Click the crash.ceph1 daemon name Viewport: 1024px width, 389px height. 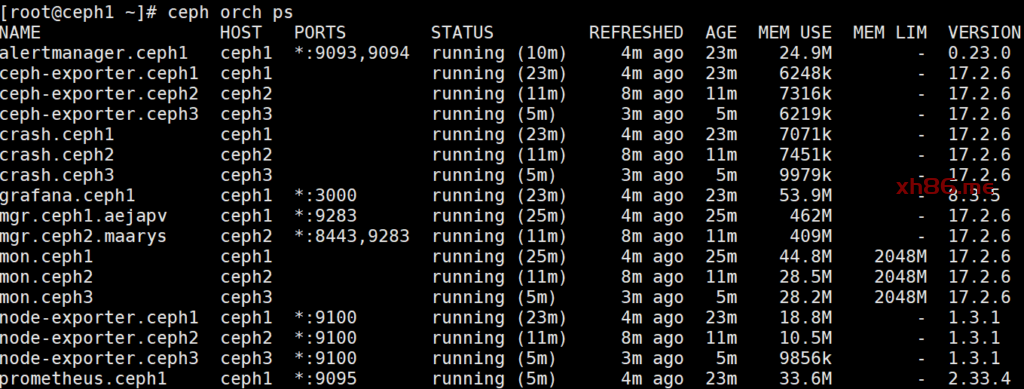tap(57, 134)
